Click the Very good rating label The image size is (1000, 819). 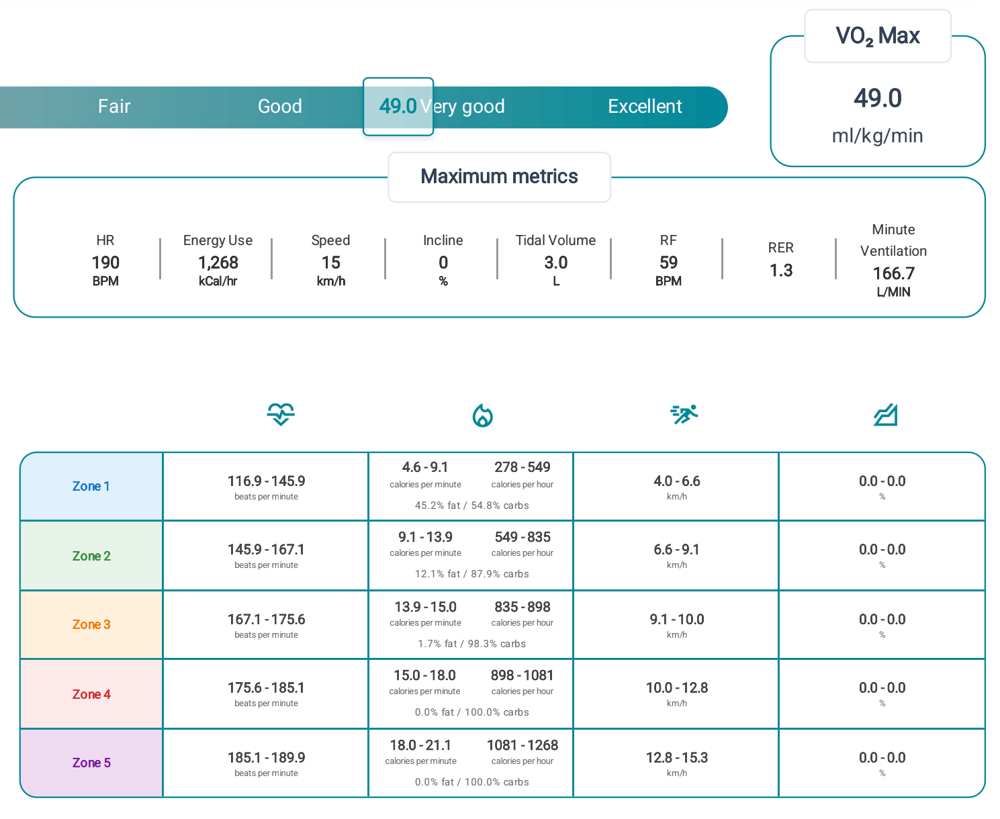point(462,107)
